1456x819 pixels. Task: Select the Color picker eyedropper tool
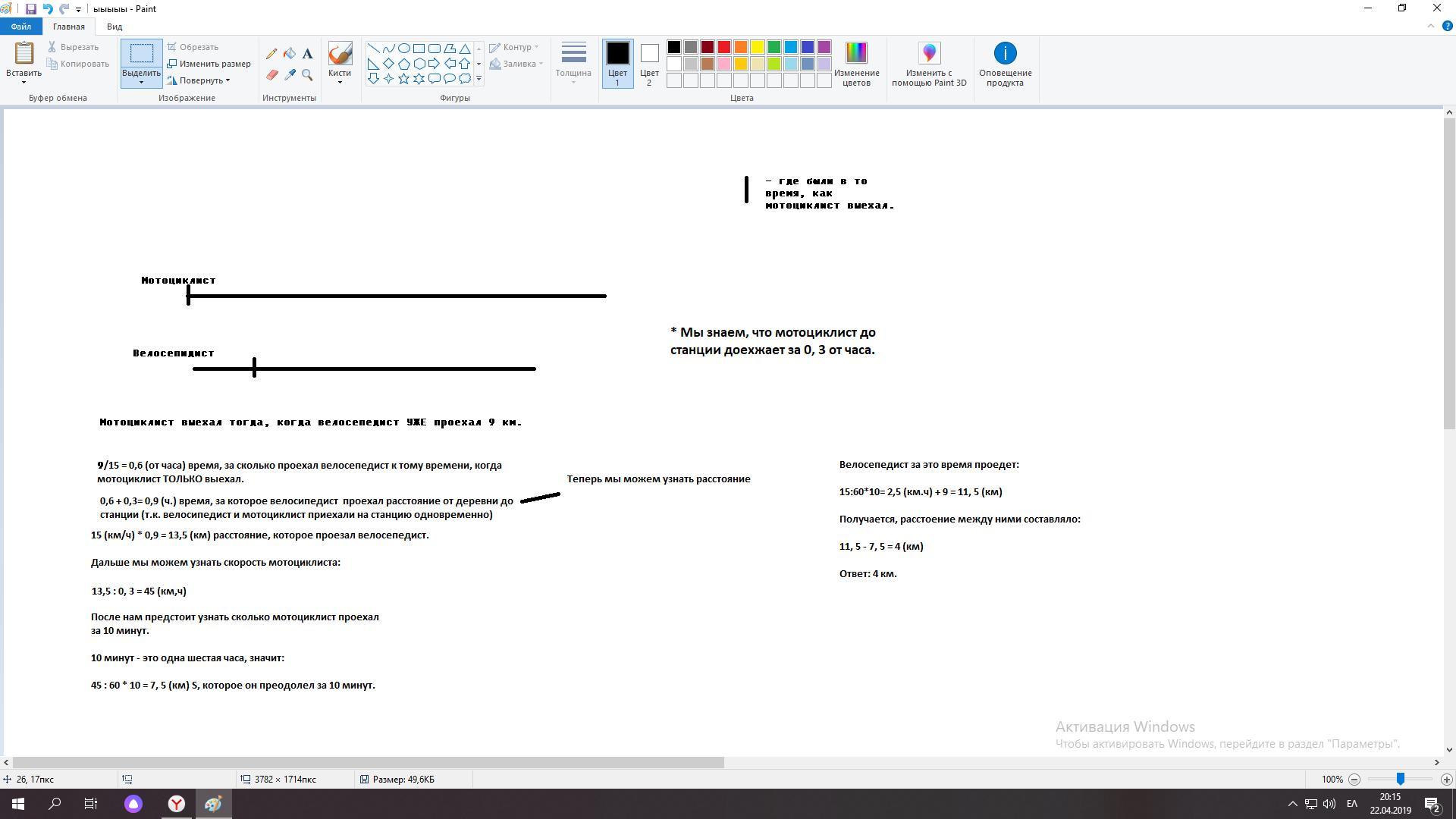point(290,75)
